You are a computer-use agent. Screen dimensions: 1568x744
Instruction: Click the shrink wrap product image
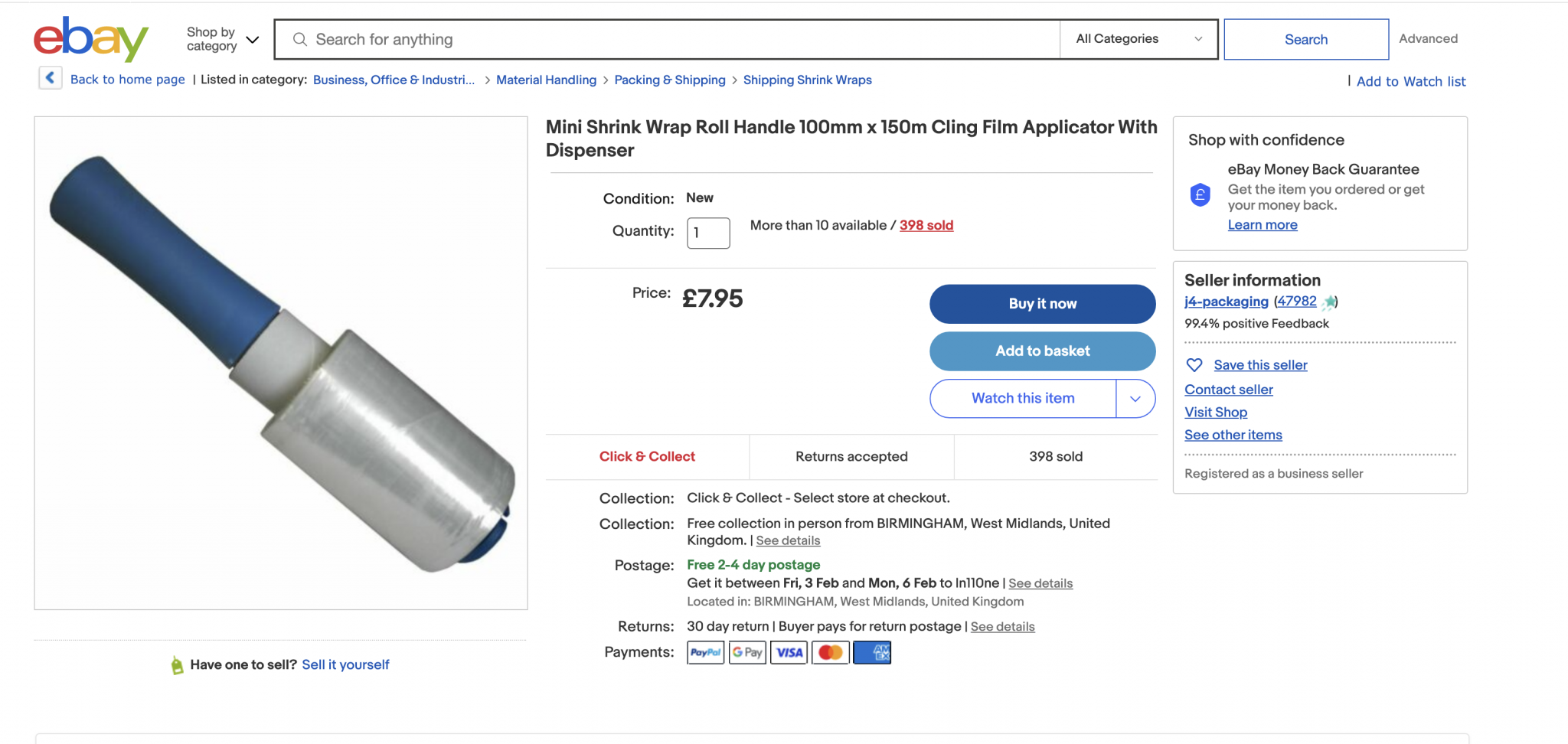(x=281, y=363)
